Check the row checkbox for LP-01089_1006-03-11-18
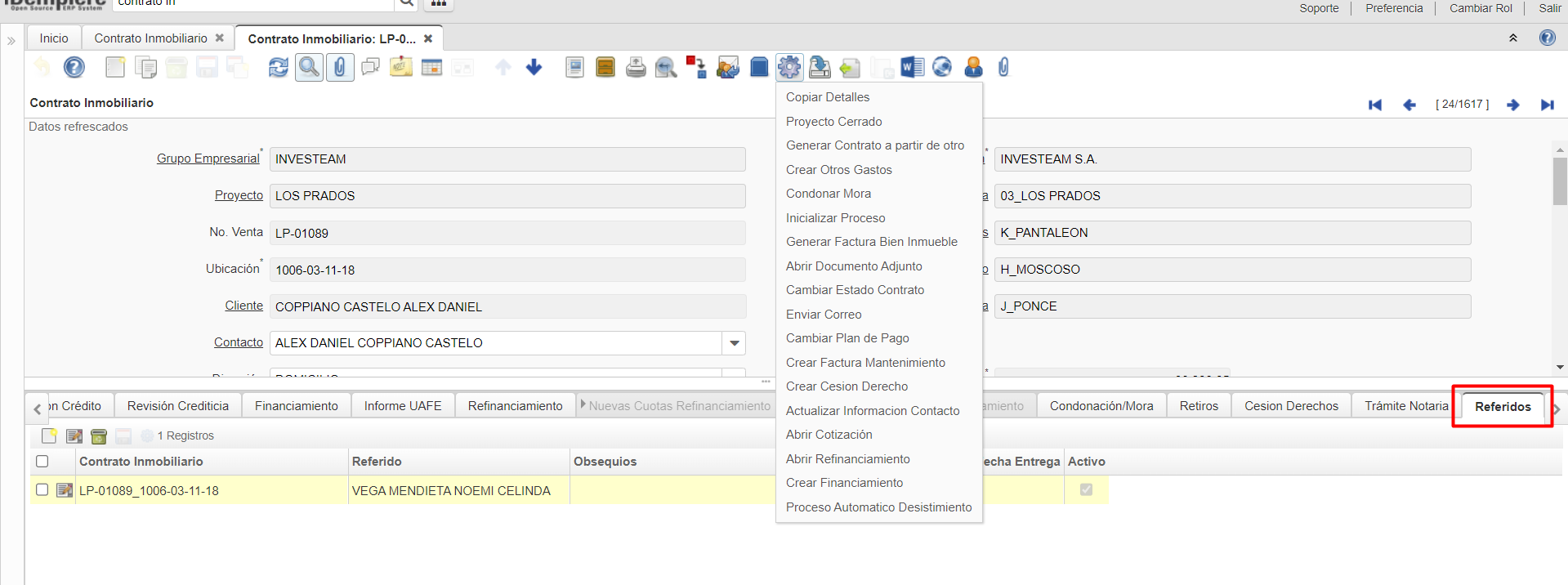Image resolution: width=1568 pixels, height=585 pixels. (42, 490)
